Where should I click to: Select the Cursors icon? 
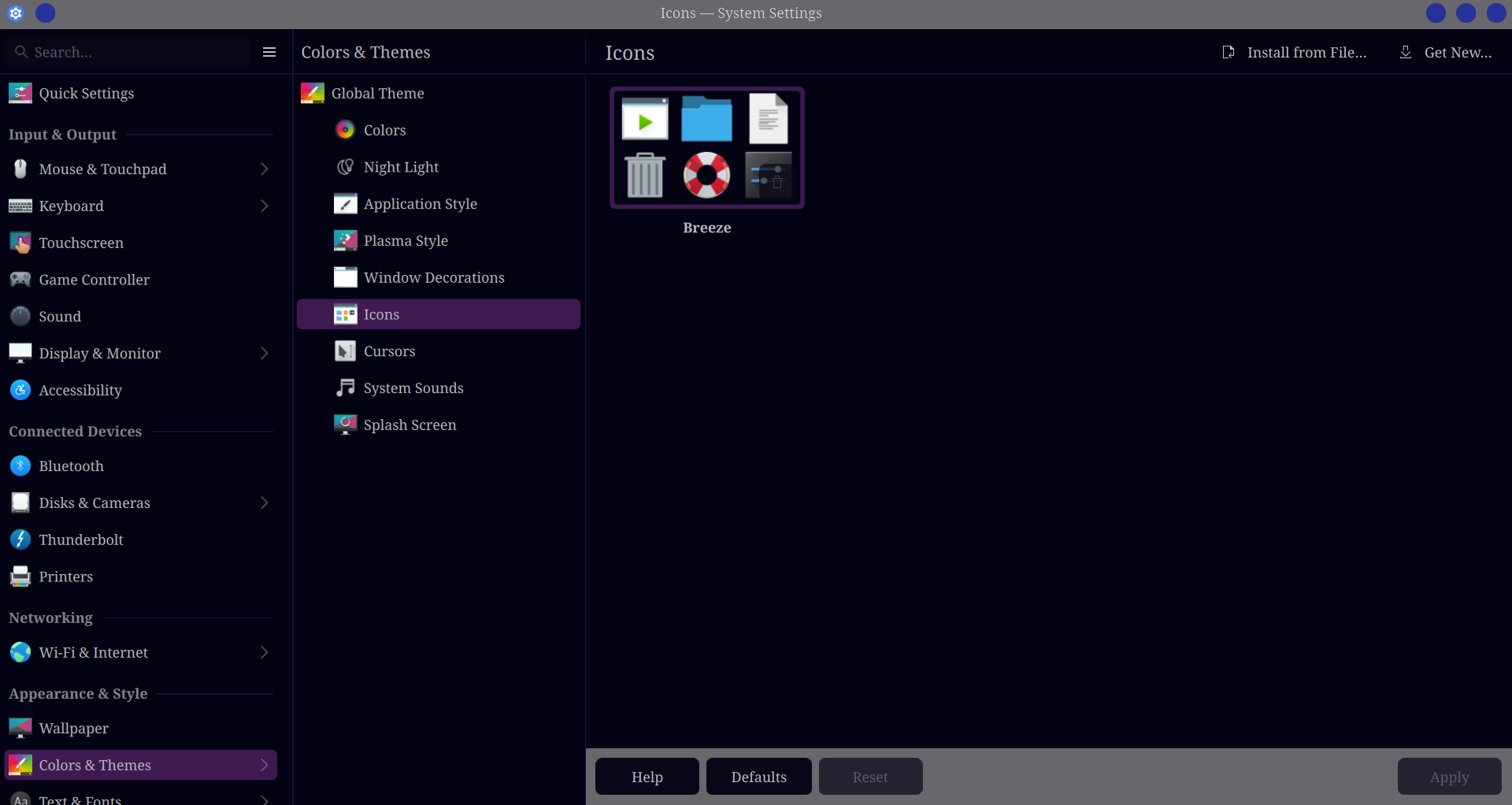[x=345, y=351]
